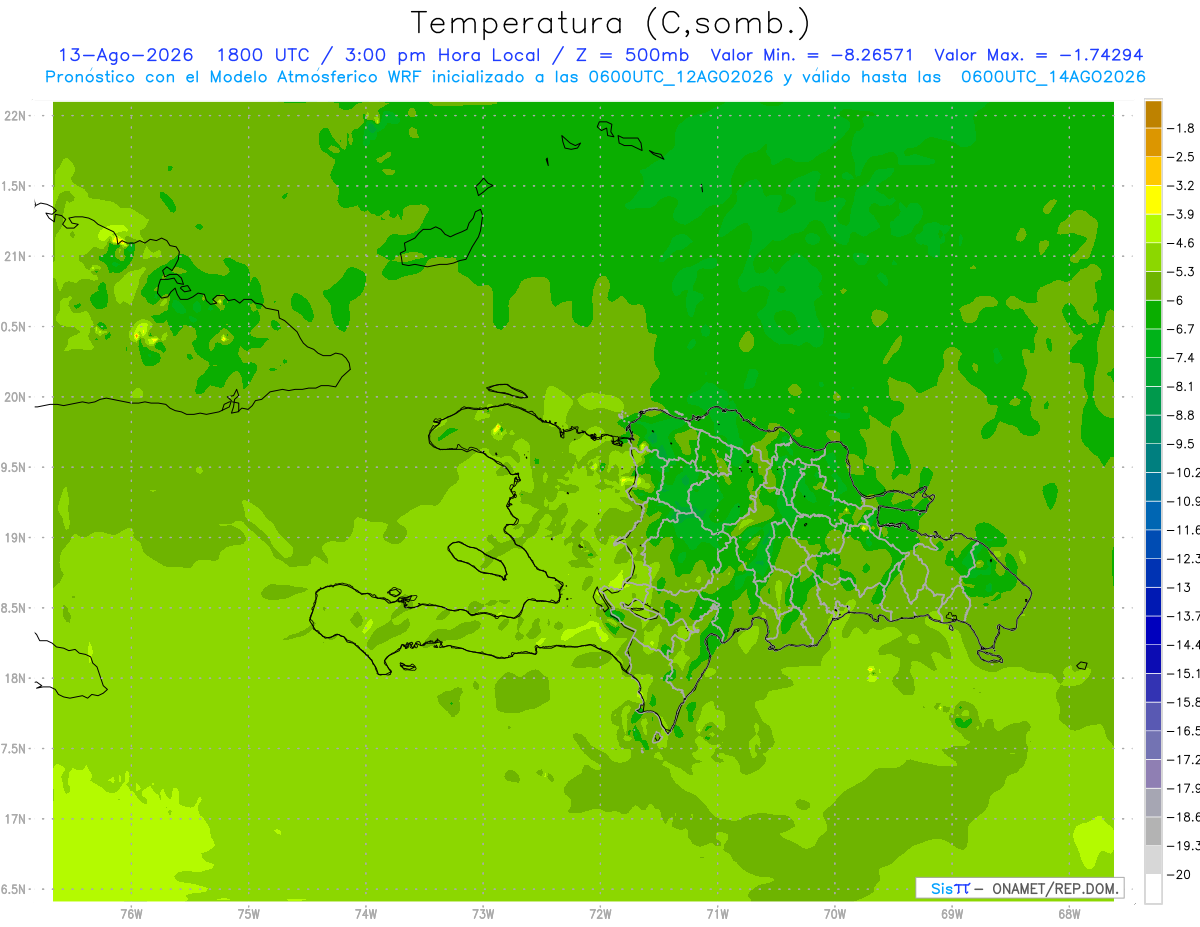This screenshot has height=927, width=1200.
Task: Click the "Valor Min. = -8.26571" value
Action: [813, 55]
